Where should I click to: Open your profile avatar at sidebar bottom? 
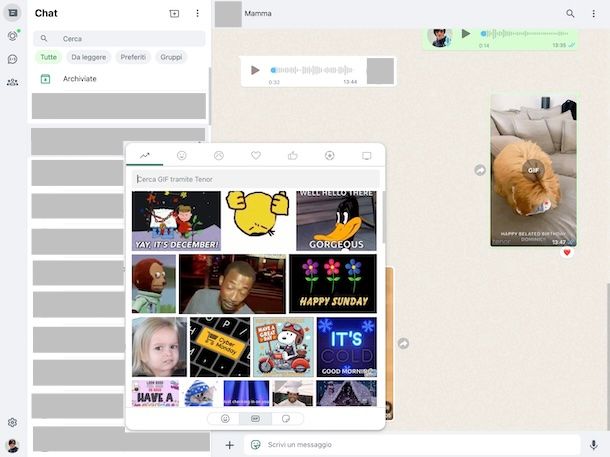[x=13, y=446]
